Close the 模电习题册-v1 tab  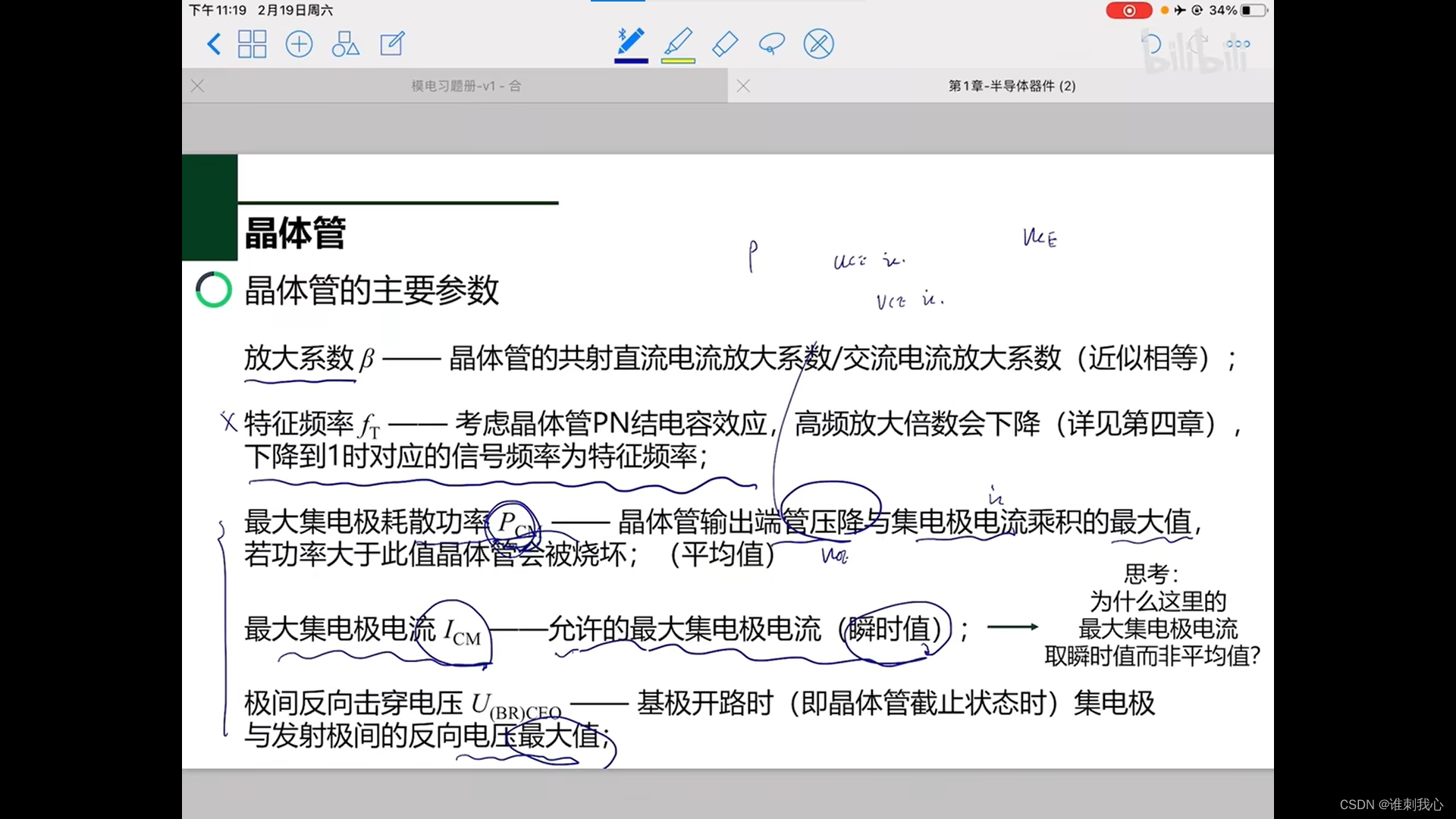[x=198, y=86]
